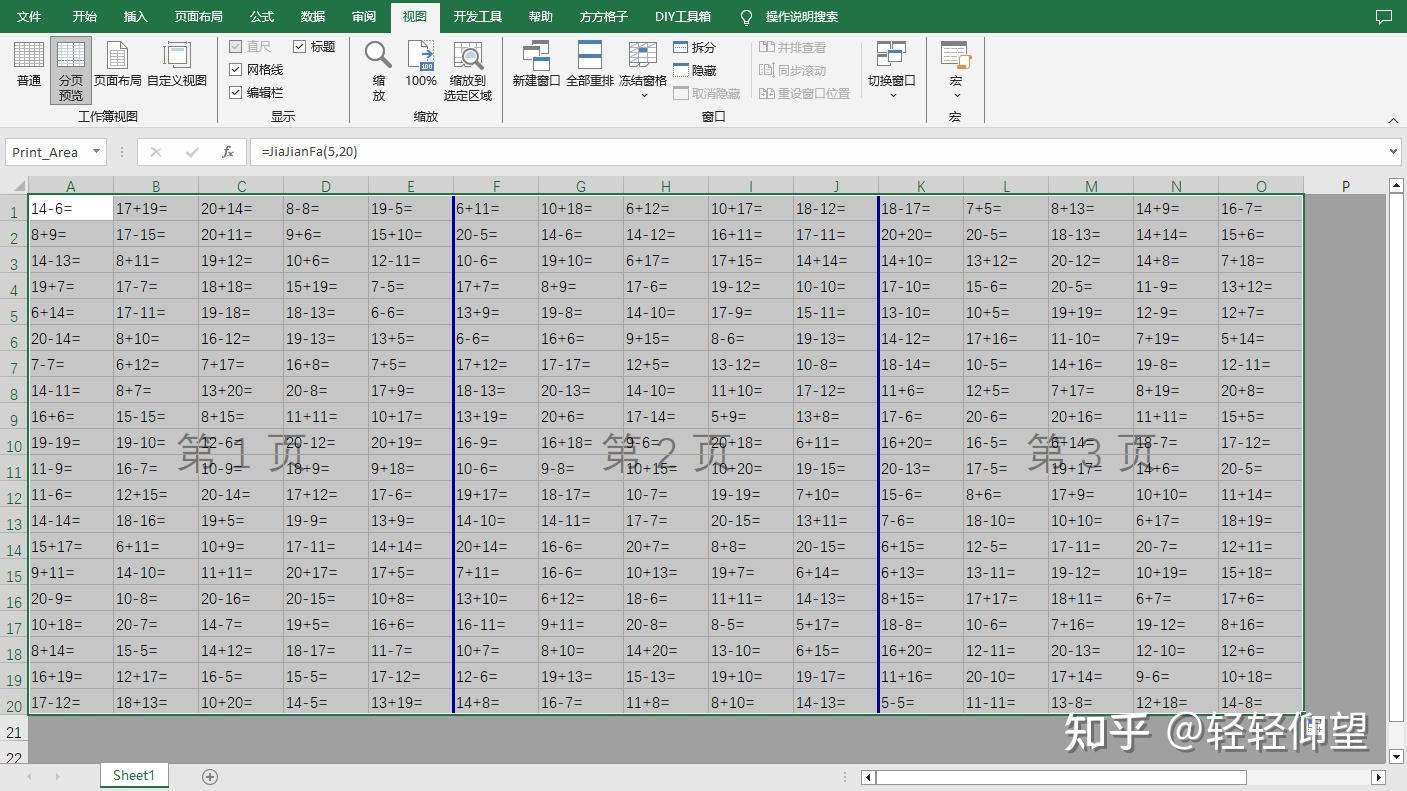Collapse the ribbon with the chevron

pyautogui.click(x=1393, y=120)
